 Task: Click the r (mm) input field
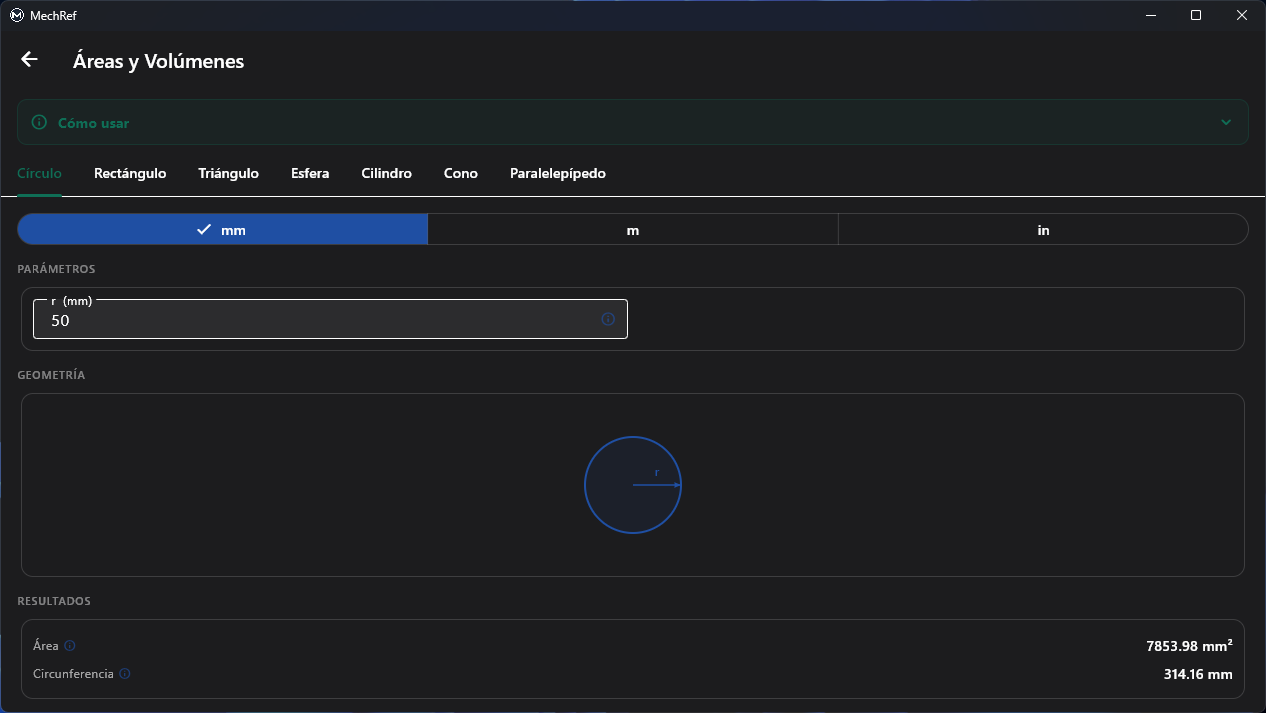[330, 319]
